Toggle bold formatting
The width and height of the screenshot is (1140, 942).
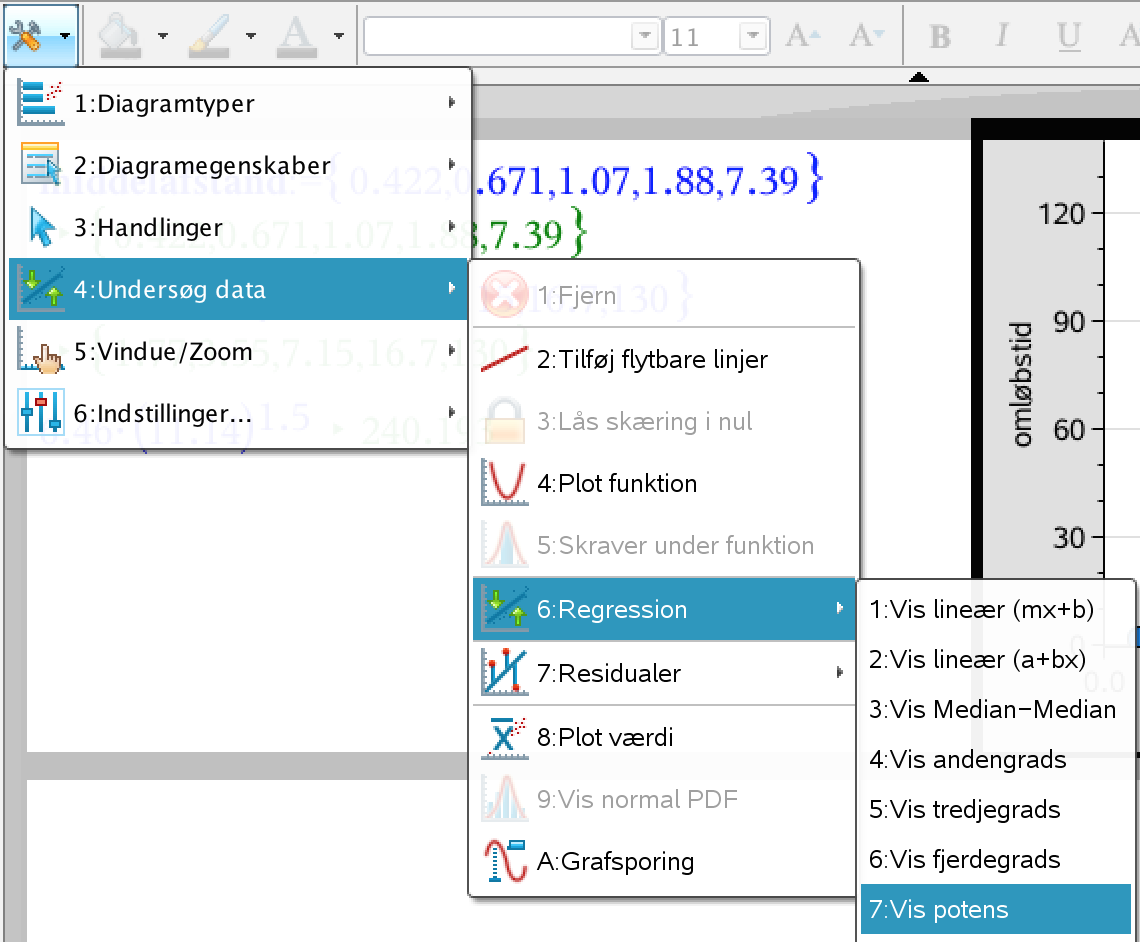pos(939,36)
